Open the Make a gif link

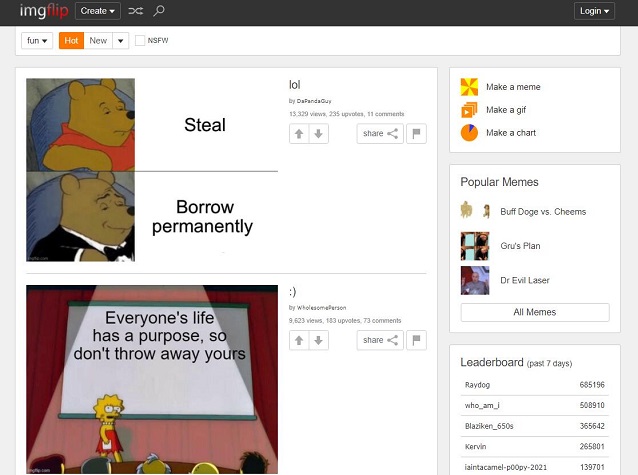506,110
